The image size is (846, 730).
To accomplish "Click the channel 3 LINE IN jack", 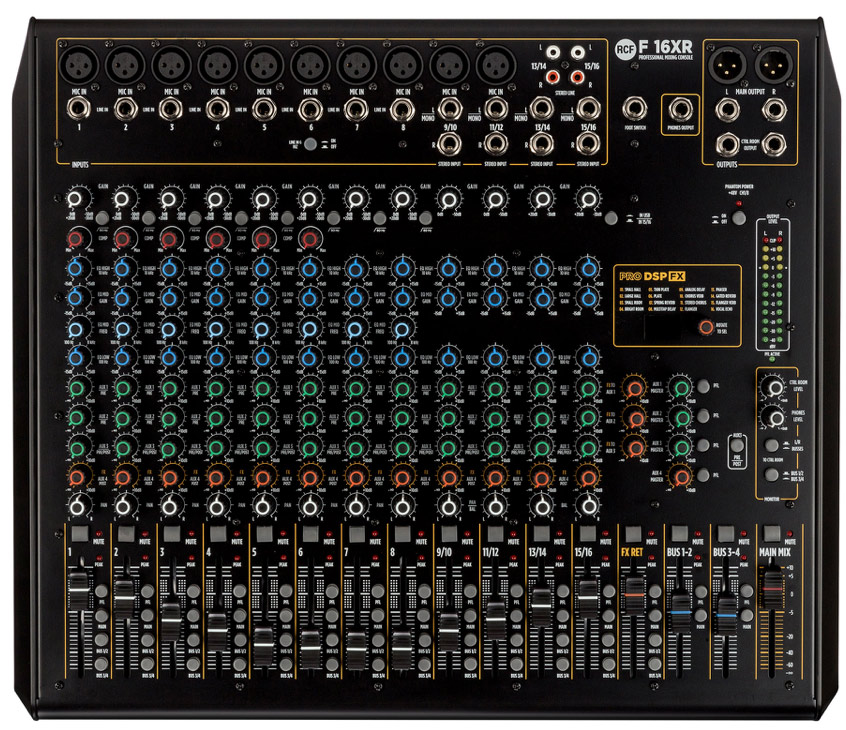I will point(170,108).
